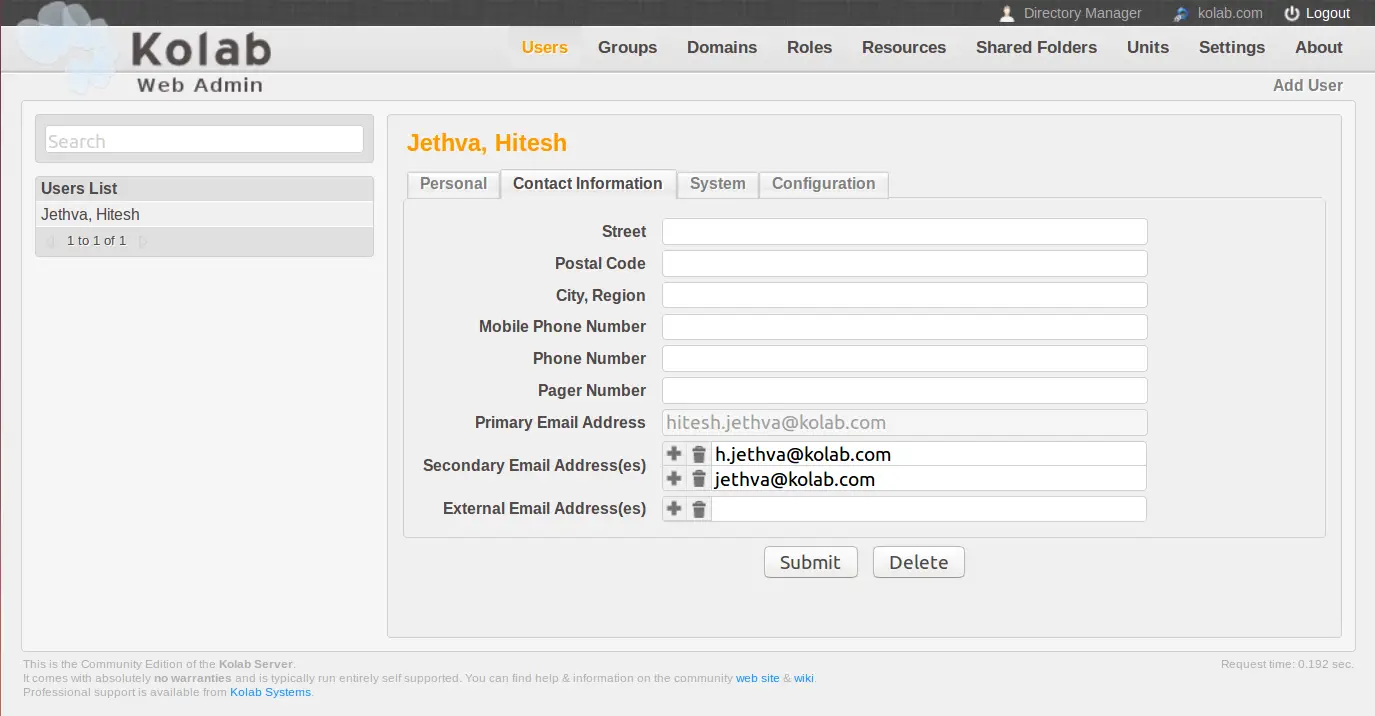Open the Settings section

tap(1232, 47)
